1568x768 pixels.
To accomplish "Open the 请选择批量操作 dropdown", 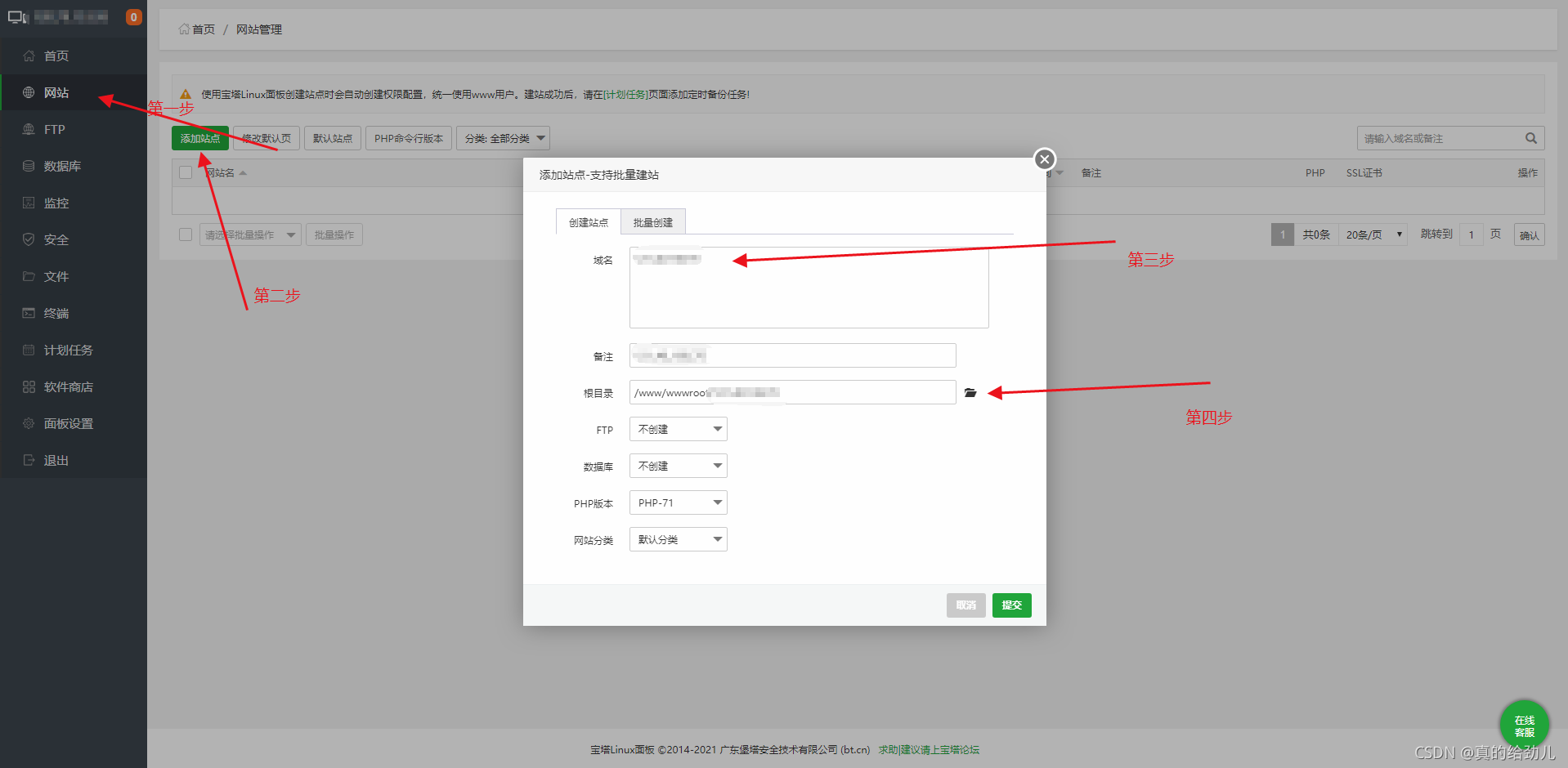I will coord(250,234).
